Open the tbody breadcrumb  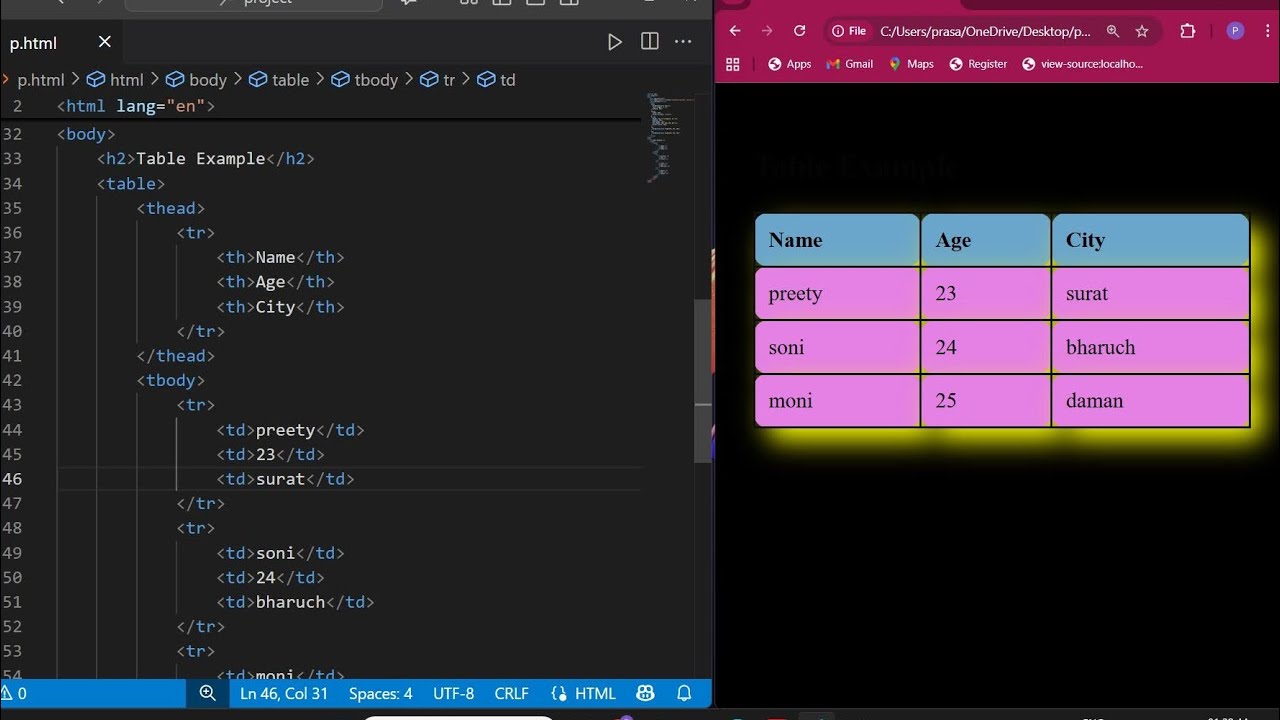[x=364, y=80]
